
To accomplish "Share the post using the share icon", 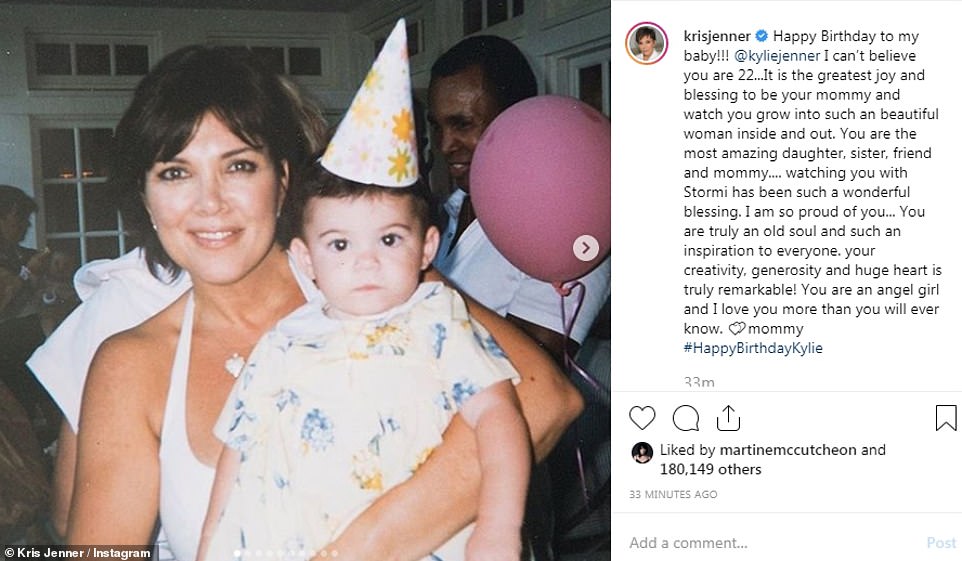I will click(728, 418).
